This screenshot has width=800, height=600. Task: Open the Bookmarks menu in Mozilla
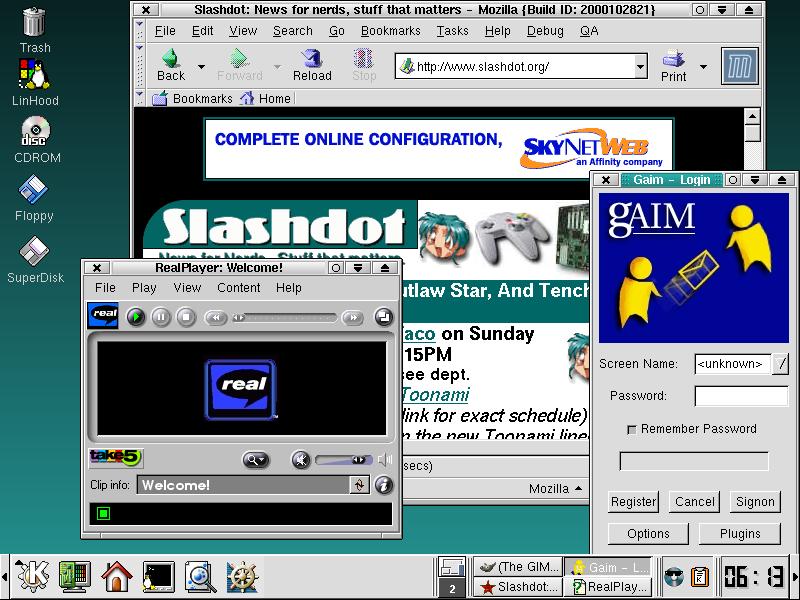[390, 31]
